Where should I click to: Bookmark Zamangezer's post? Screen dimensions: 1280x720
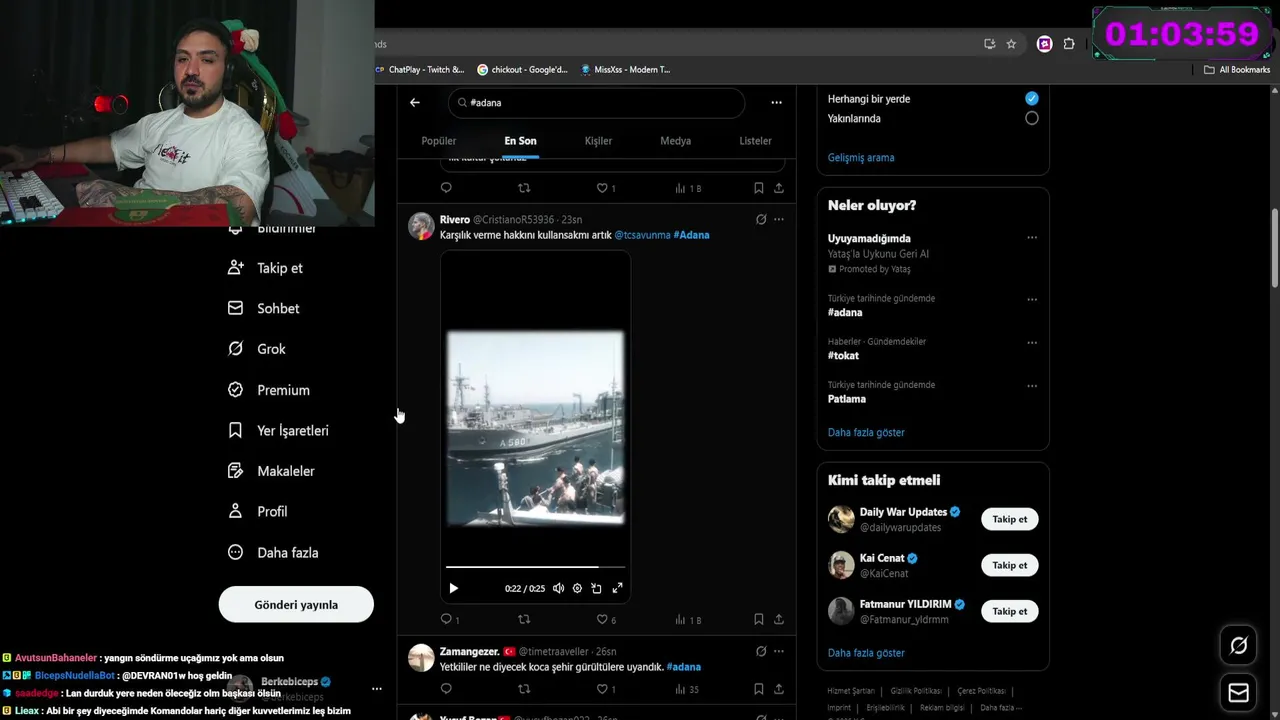[758, 689]
